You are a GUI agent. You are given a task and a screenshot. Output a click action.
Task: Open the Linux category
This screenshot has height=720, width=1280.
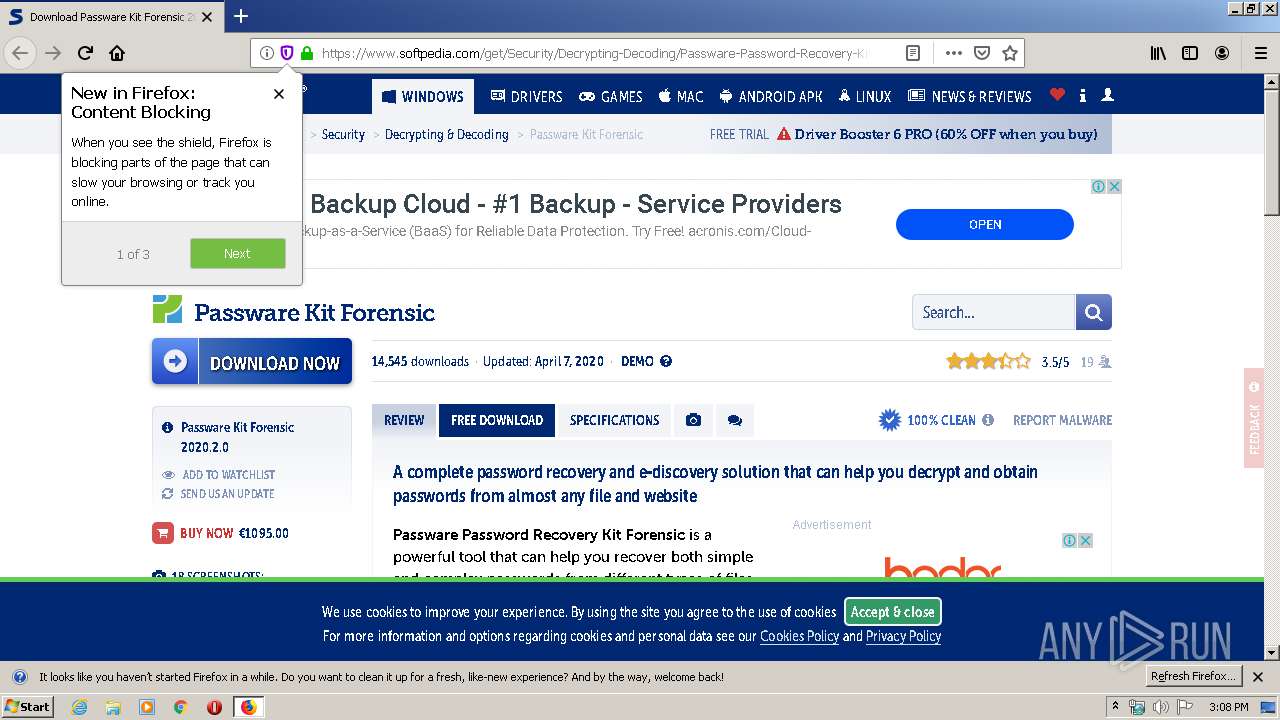point(865,97)
